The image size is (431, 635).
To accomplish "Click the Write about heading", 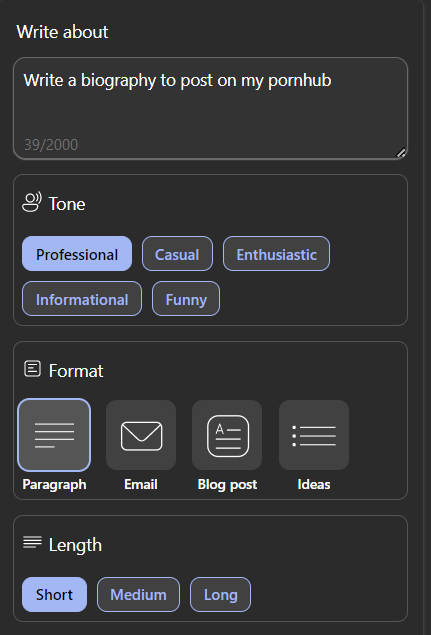I will pos(62,32).
